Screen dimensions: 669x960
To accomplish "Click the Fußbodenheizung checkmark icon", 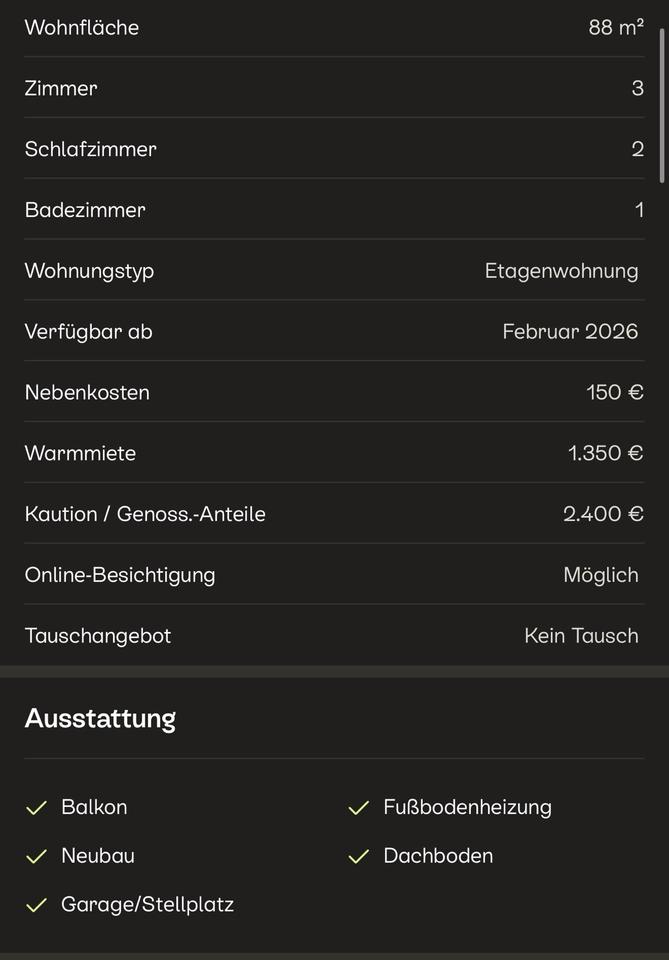I will pyautogui.click(x=359, y=808).
